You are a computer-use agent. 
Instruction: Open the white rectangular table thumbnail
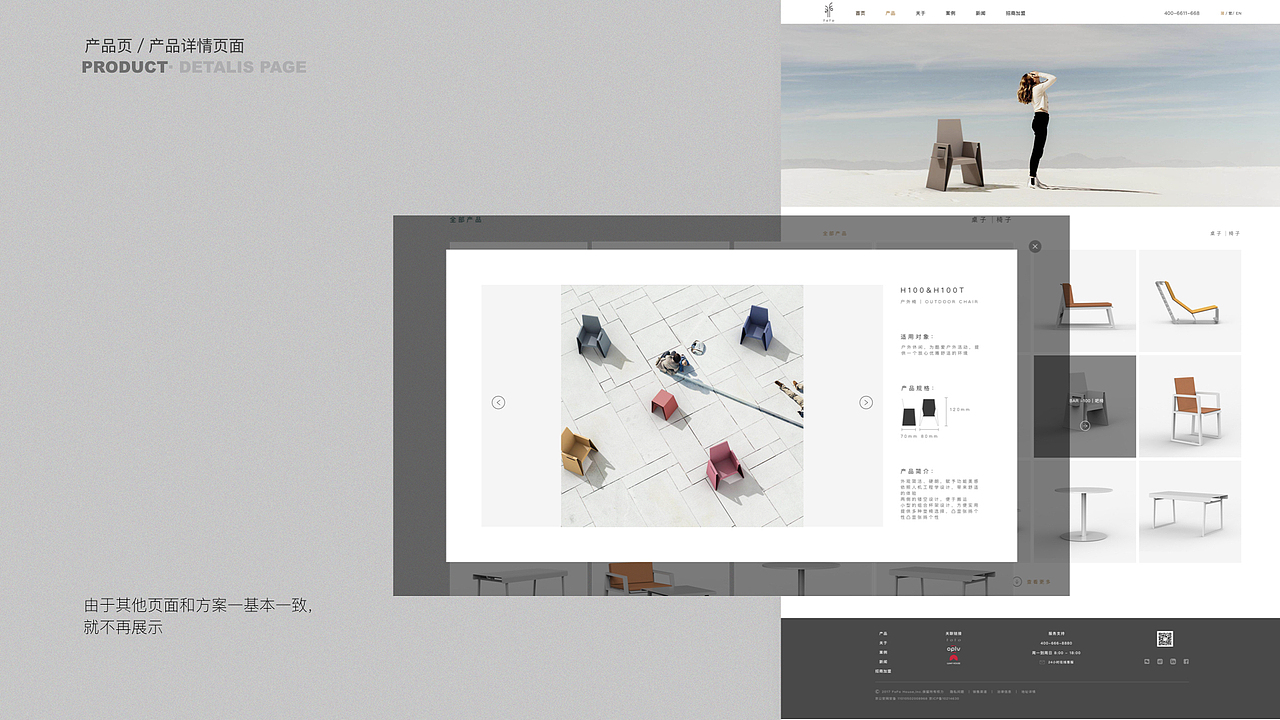(x=1190, y=511)
